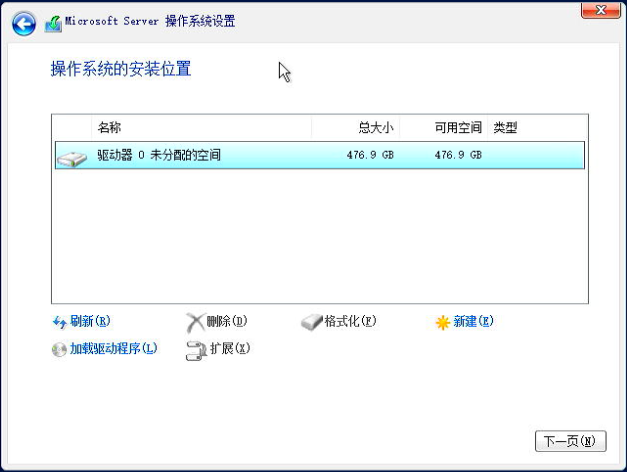627x472 pixels.
Task: Click the new partition star icon
Action: point(443,322)
